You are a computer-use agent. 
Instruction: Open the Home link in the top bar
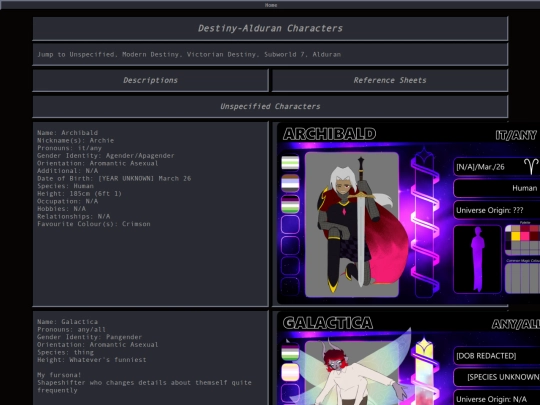[271, 5]
